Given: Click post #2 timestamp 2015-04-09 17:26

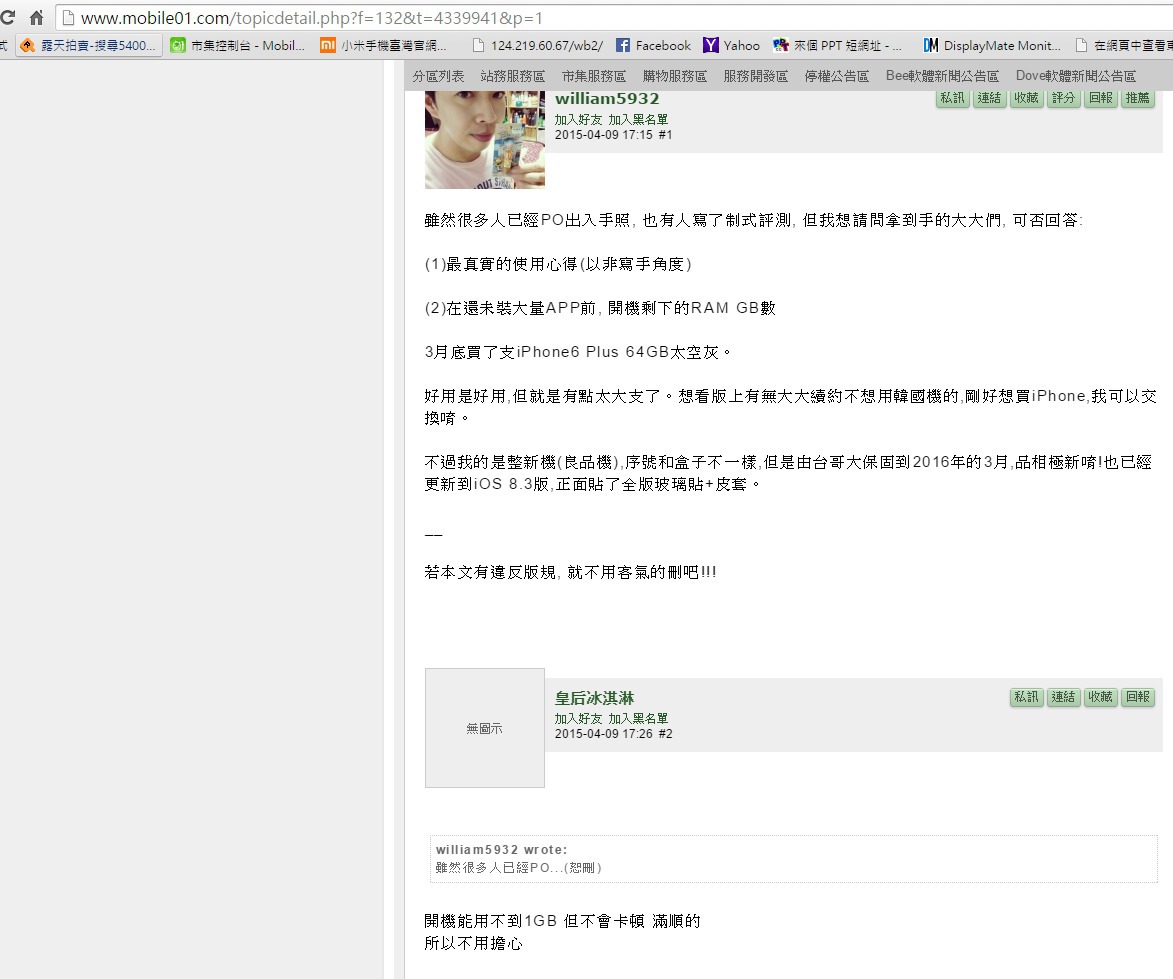Looking at the screenshot, I should pyautogui.click(x=604, y=734).
